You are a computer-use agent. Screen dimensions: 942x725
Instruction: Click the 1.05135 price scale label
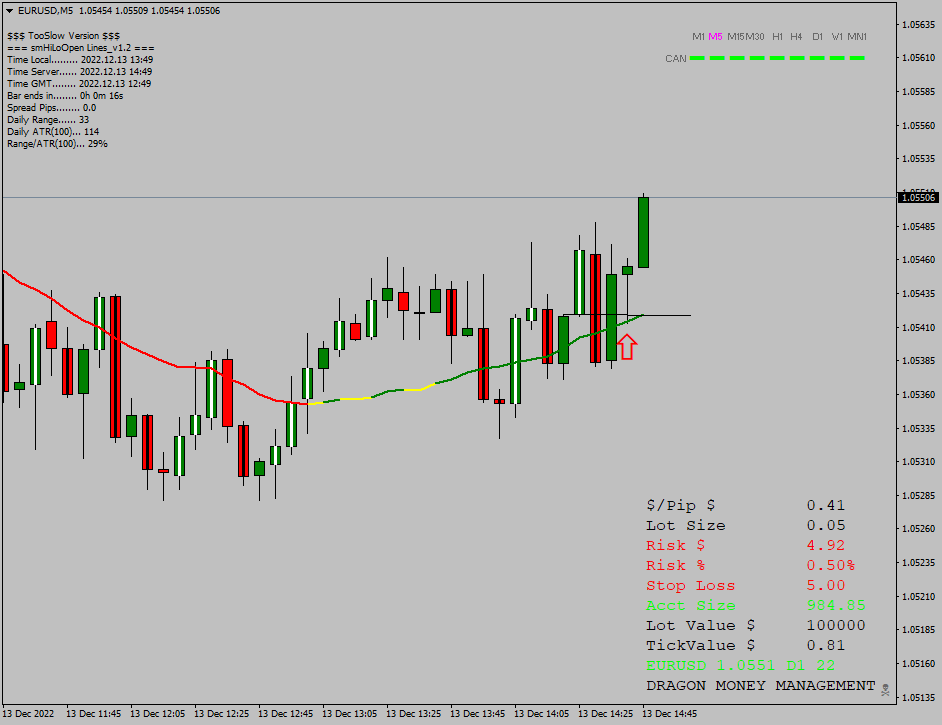[919, 697]
